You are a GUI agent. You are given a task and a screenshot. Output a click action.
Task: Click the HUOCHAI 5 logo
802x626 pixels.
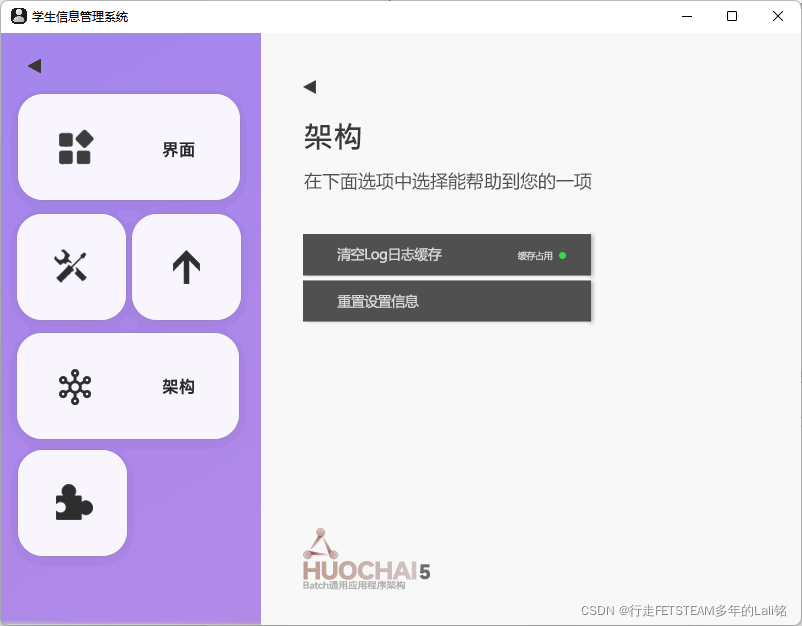(366, 560)
